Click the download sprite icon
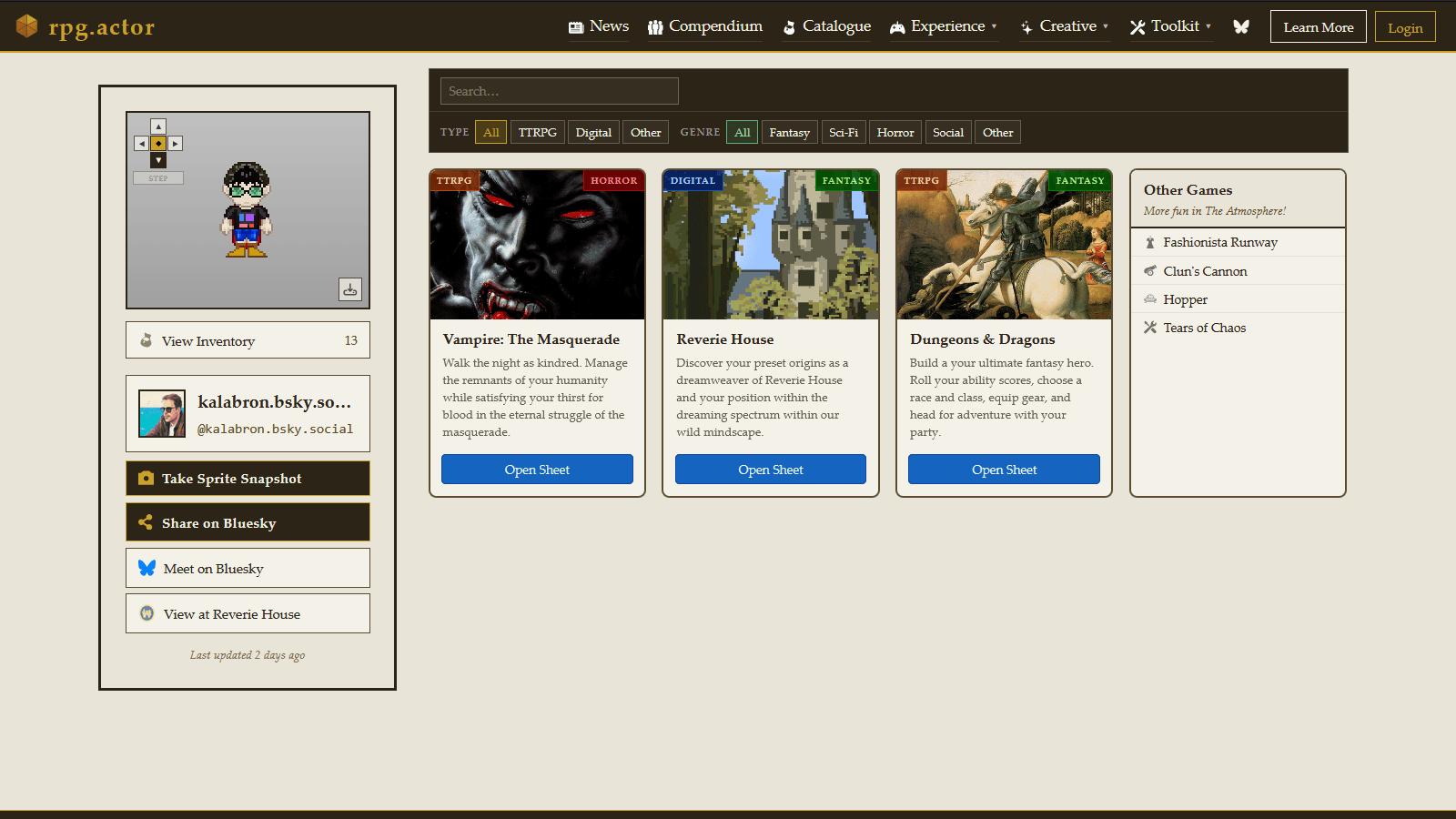 350,289
